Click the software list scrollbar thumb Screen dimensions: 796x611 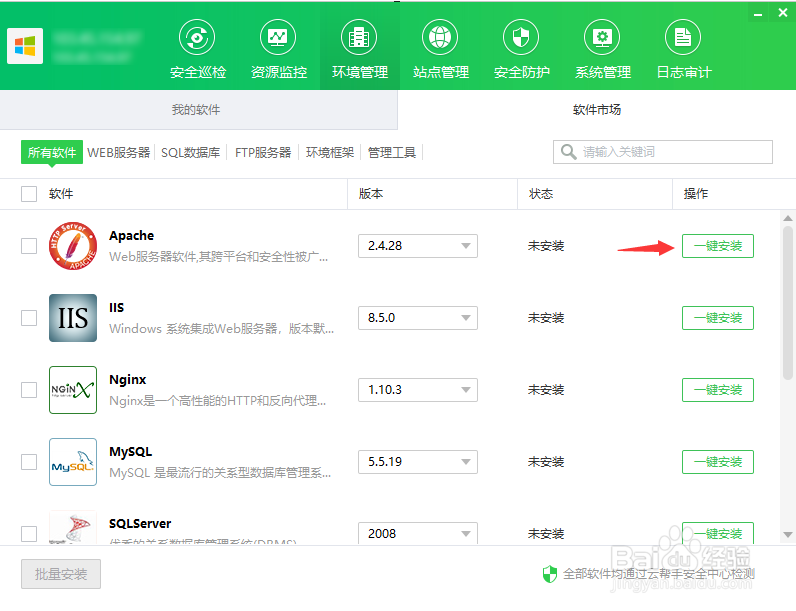[788, 303]
